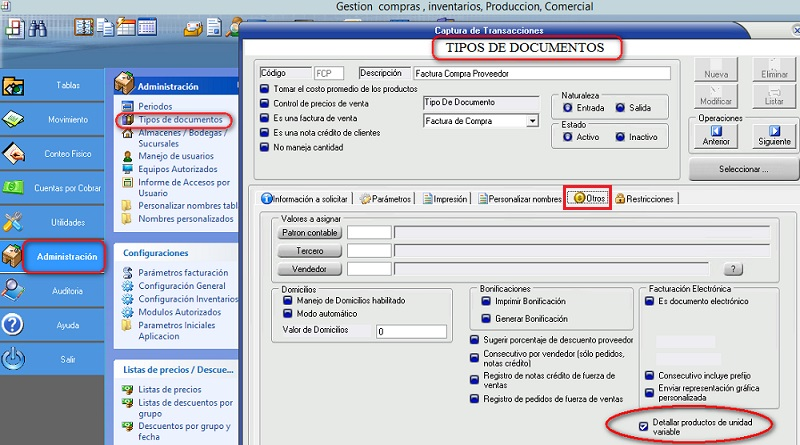
Task: Click the Descripción text field
Action: point(513,73)
